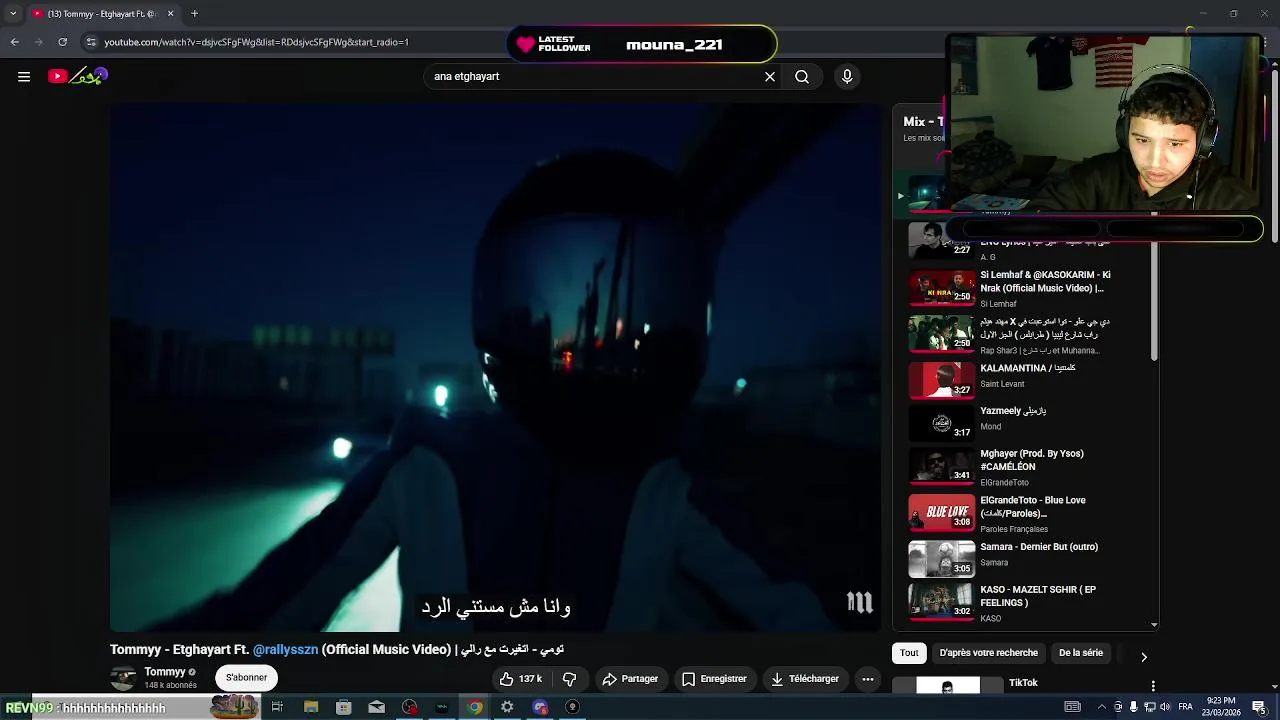Screen dimensions: 1280x720
Task: Switch to Chrome on the taskbar
Action: click(475, 707)
